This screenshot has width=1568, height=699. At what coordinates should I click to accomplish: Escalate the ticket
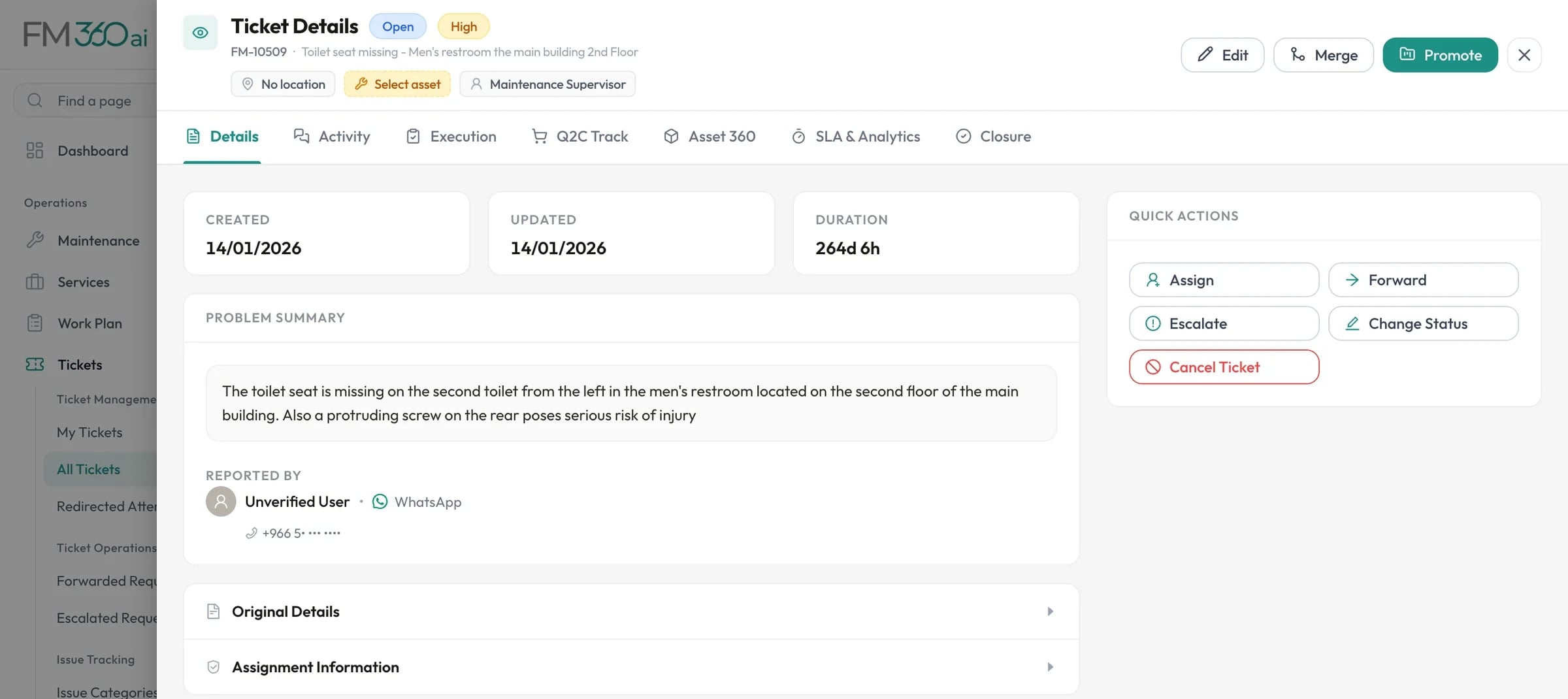tap(1224, 323)
